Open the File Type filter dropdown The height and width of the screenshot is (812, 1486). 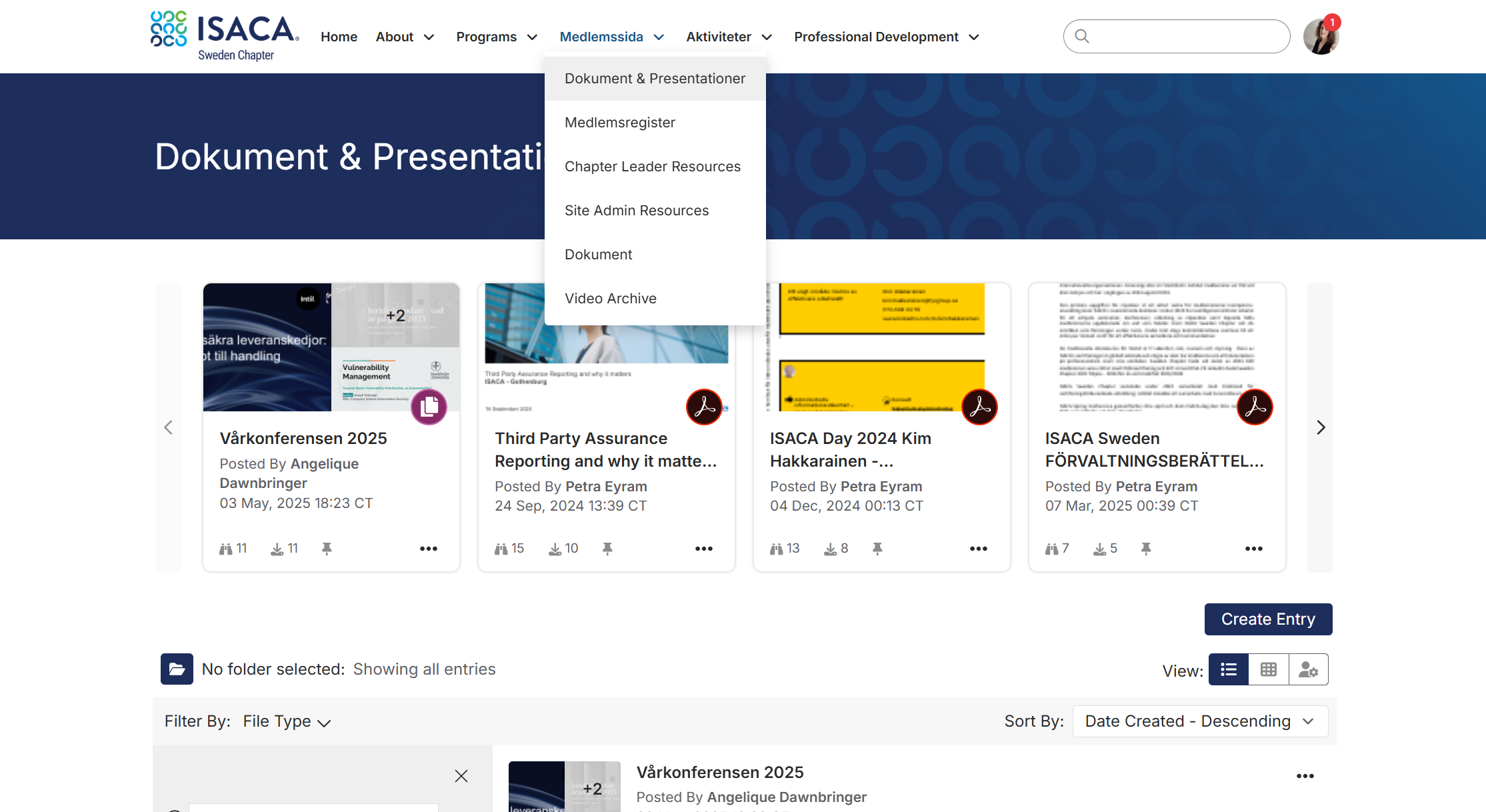(x=287, y=721)
